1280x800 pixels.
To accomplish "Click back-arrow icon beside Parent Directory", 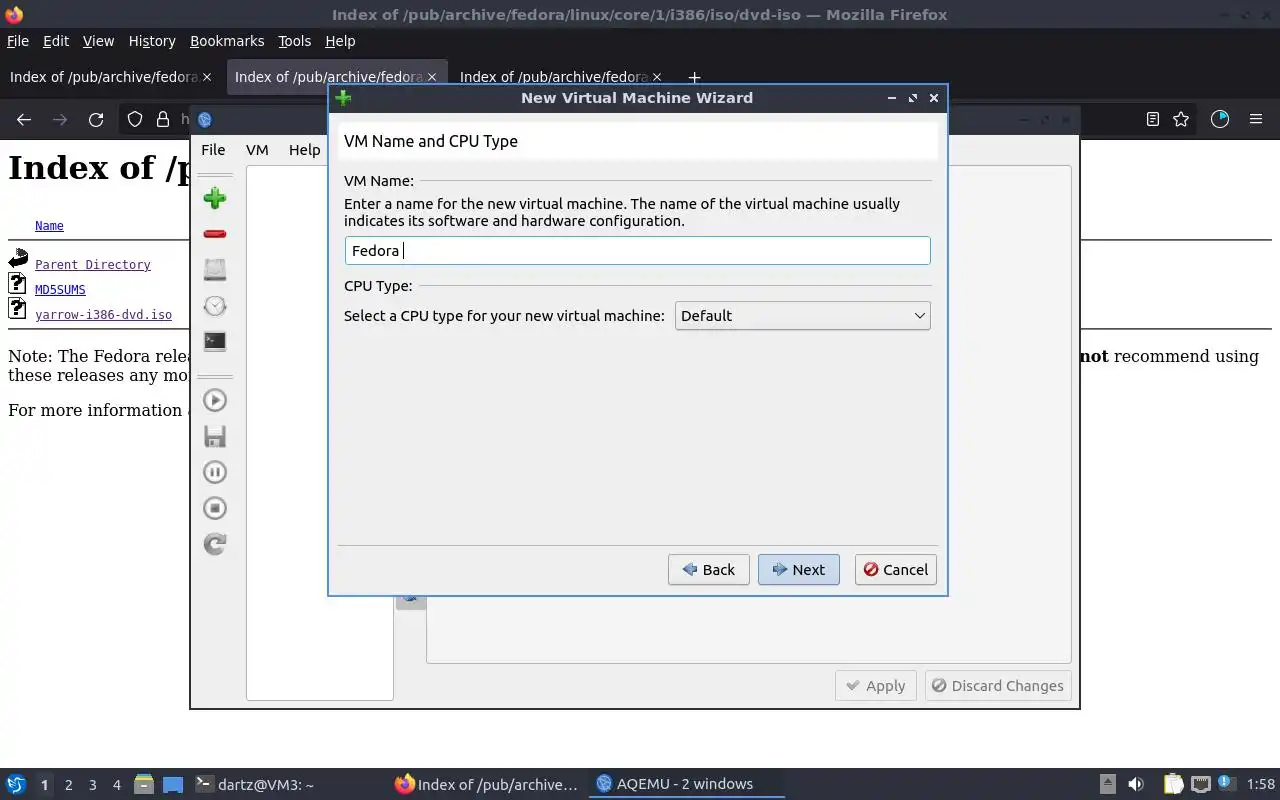I will (18, 258).
